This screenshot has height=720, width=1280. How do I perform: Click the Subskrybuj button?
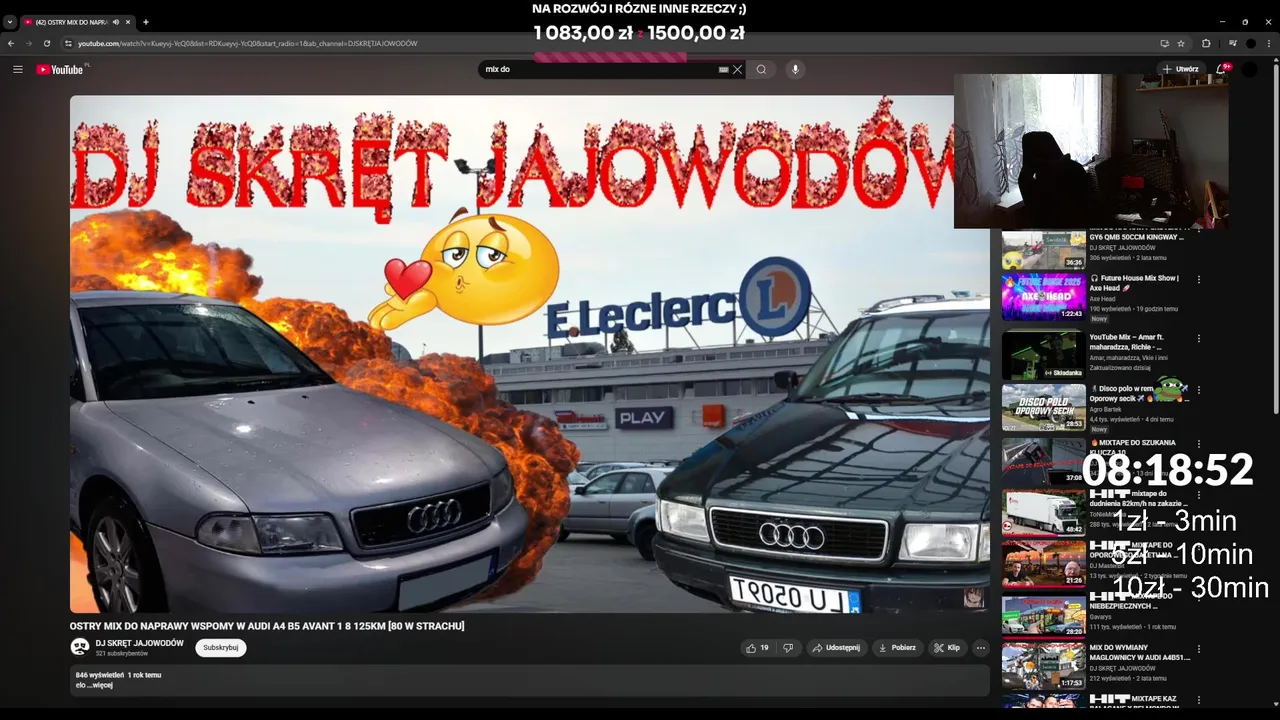point(221,647)
